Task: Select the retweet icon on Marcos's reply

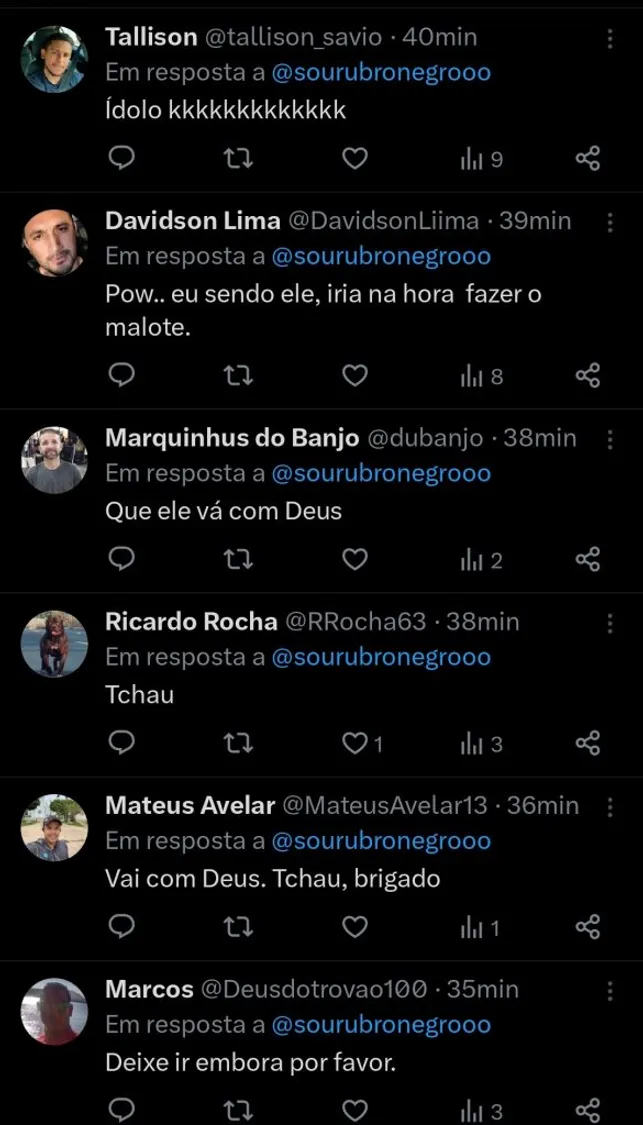Action: [x=238, y=1108]
